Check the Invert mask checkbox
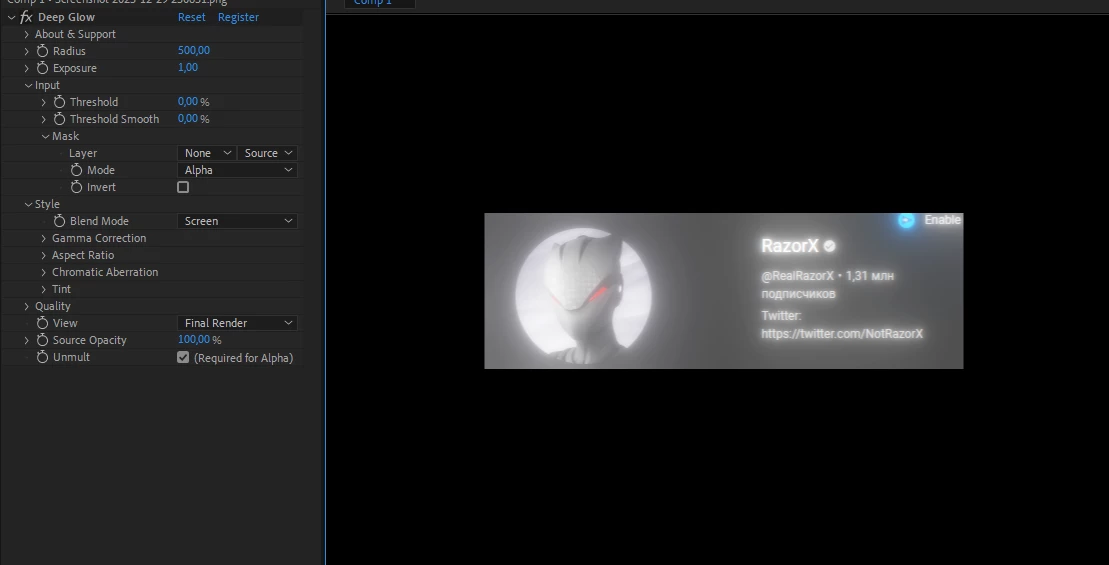This screenshot has height=565, width=1109. click(x=183, y=187)
